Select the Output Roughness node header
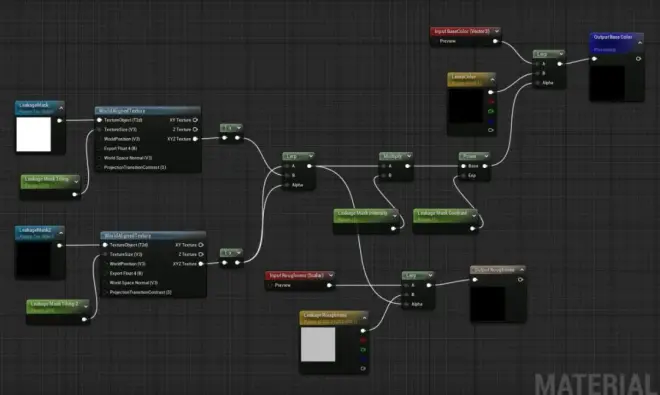 (497, 270)
